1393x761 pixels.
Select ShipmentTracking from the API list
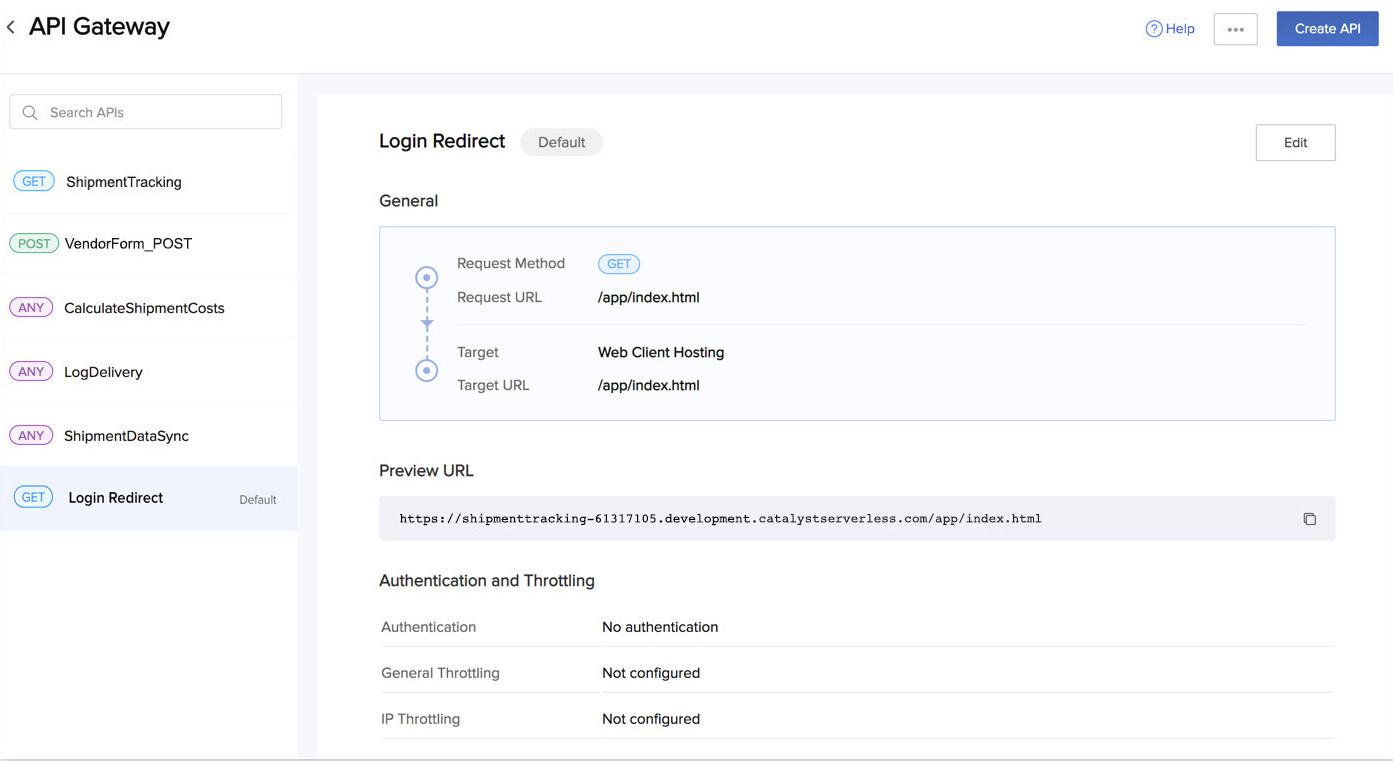coord(123,181)
